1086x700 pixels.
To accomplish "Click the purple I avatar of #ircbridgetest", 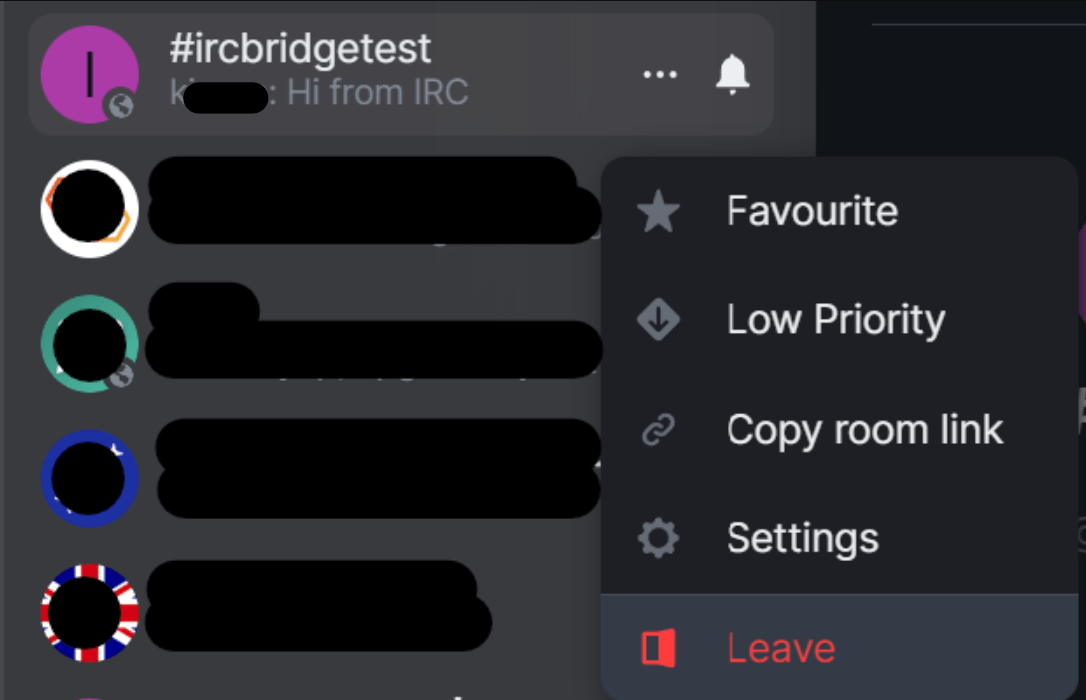I will point(89,74).
